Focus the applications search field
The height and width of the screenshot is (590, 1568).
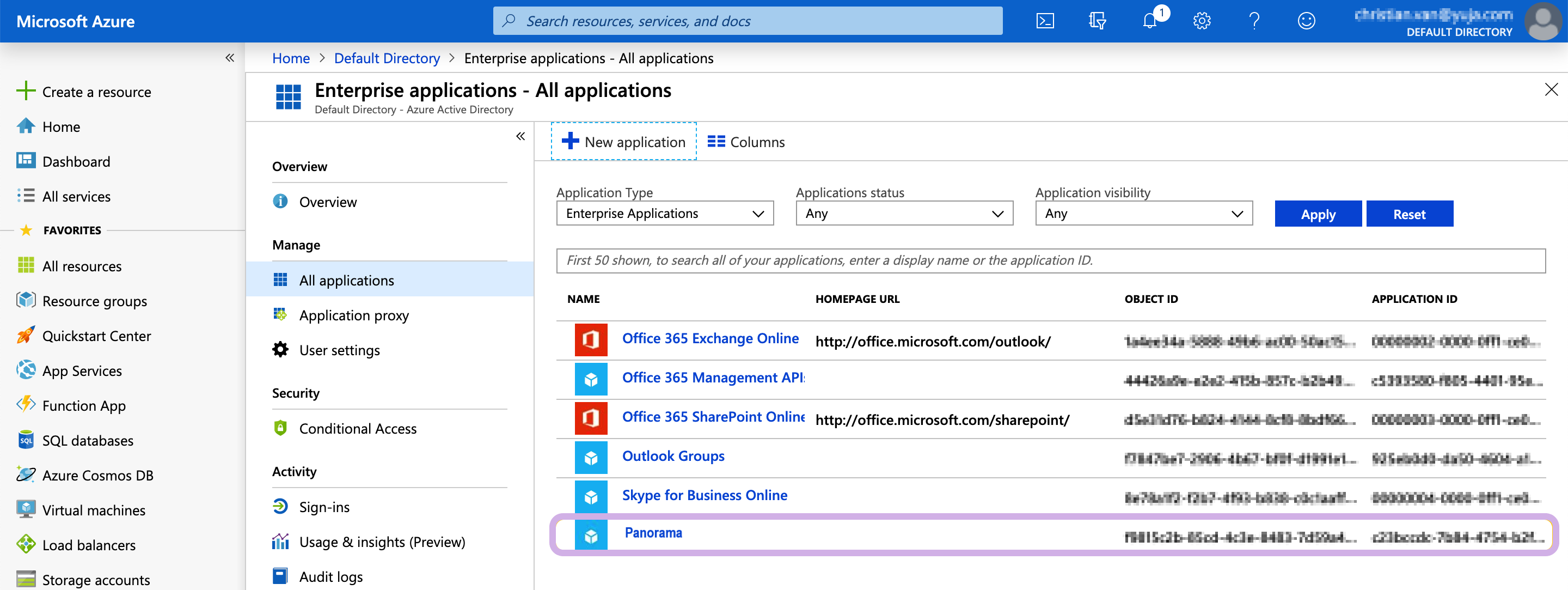[1051, 260]
